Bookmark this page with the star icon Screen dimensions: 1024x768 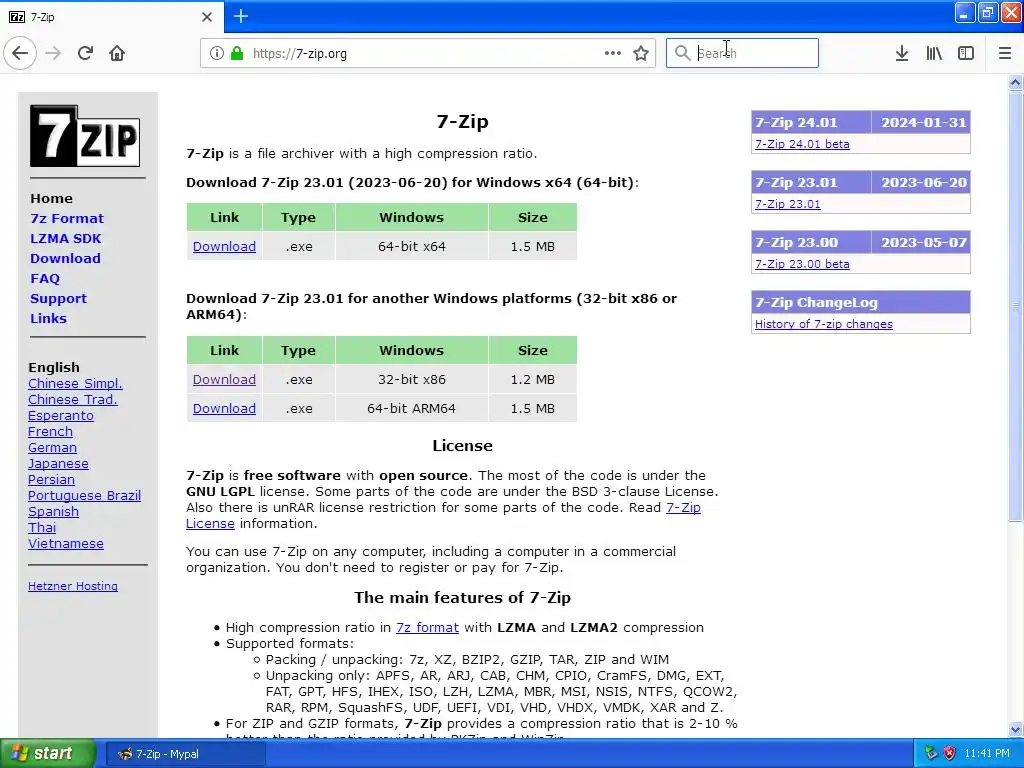[641, 53]
